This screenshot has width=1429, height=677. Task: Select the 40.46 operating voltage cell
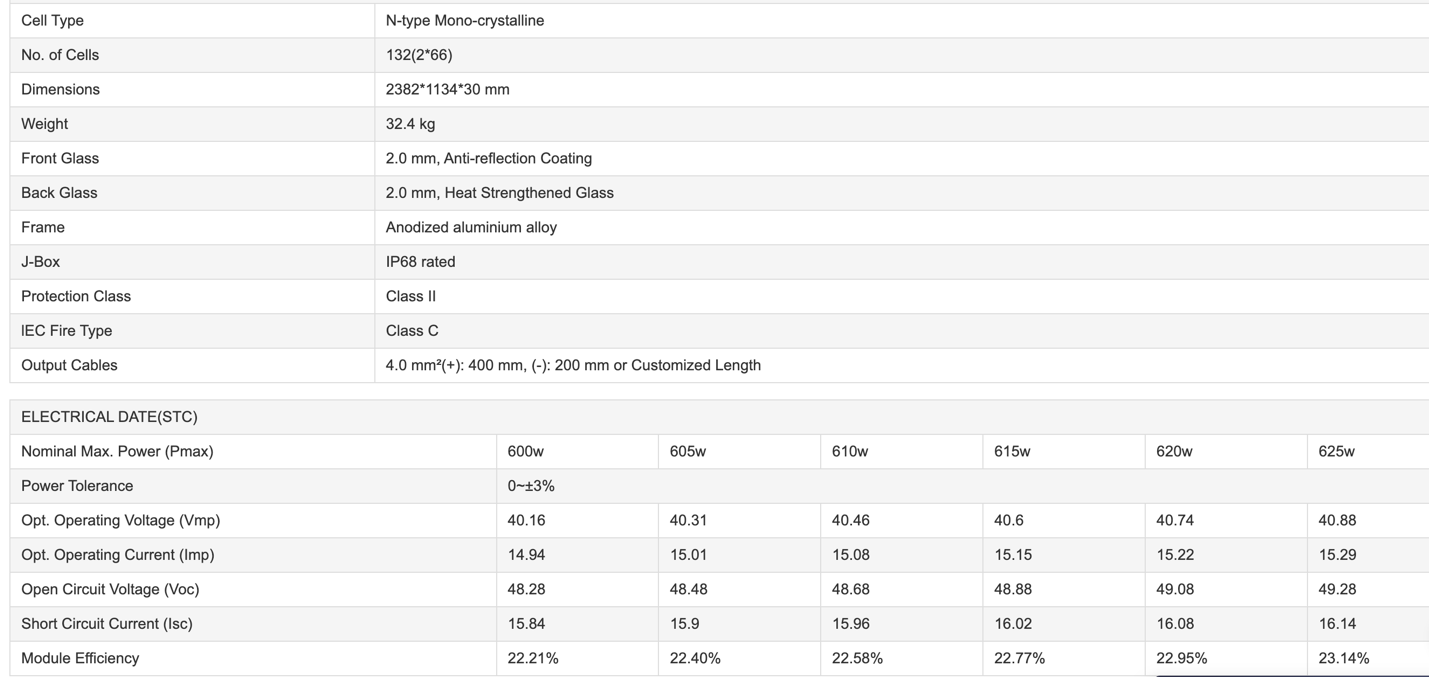click(850, 520)
